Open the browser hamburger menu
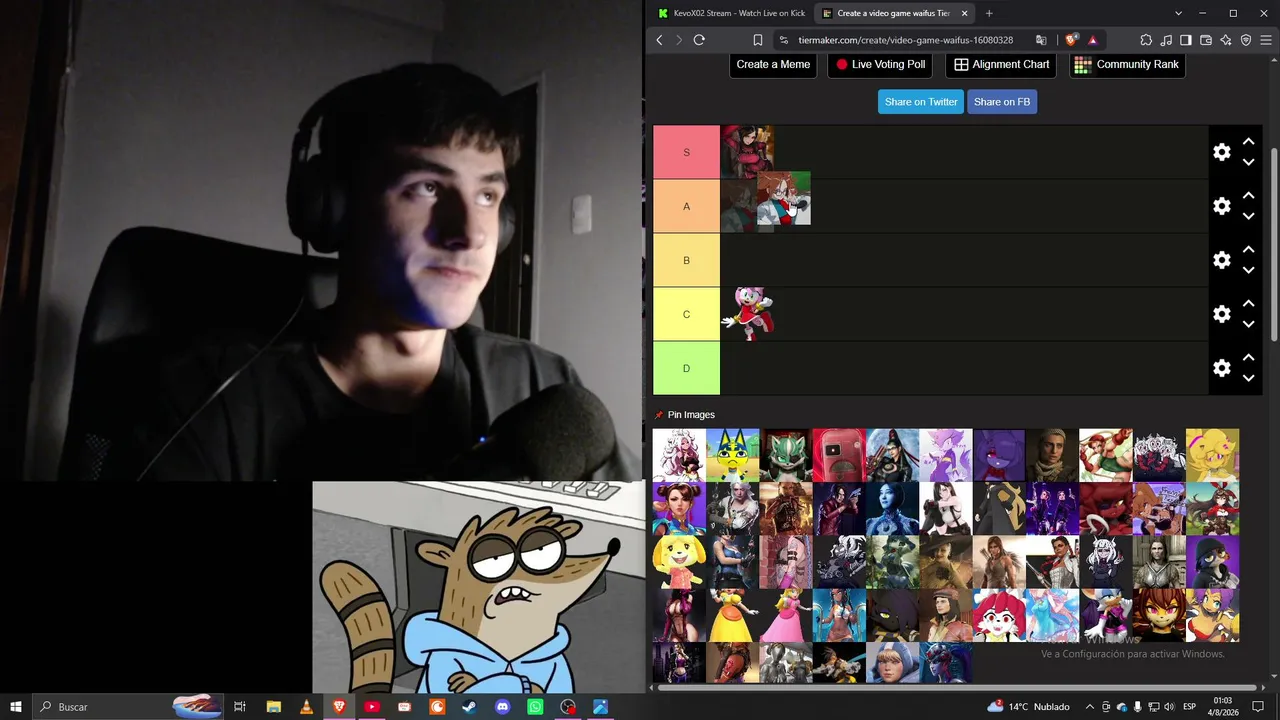This screenshot has width=1280, height=720. (1266, 40)
